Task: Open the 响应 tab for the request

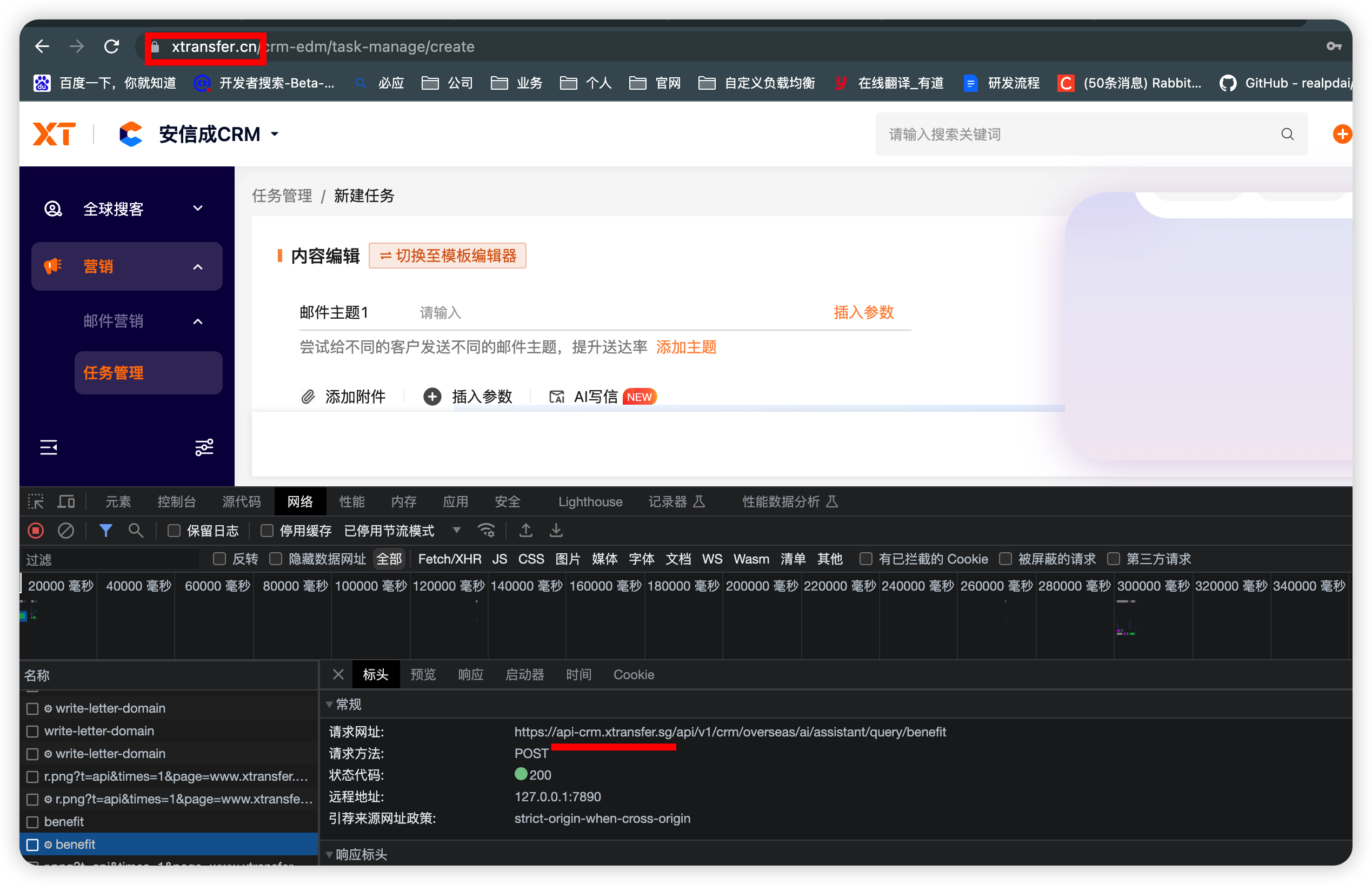Action: coord(470,675)
